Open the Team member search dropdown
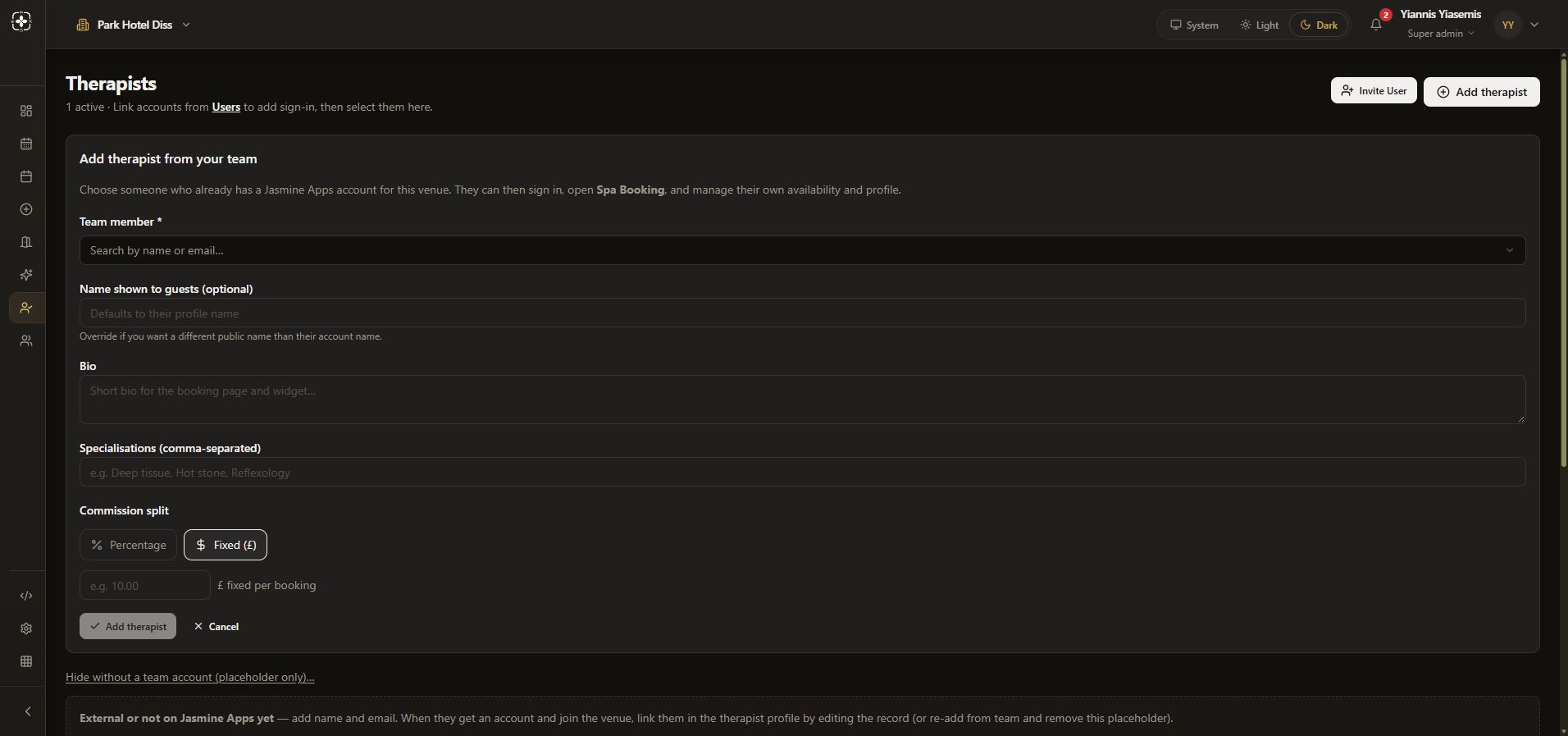 point(802,250)
